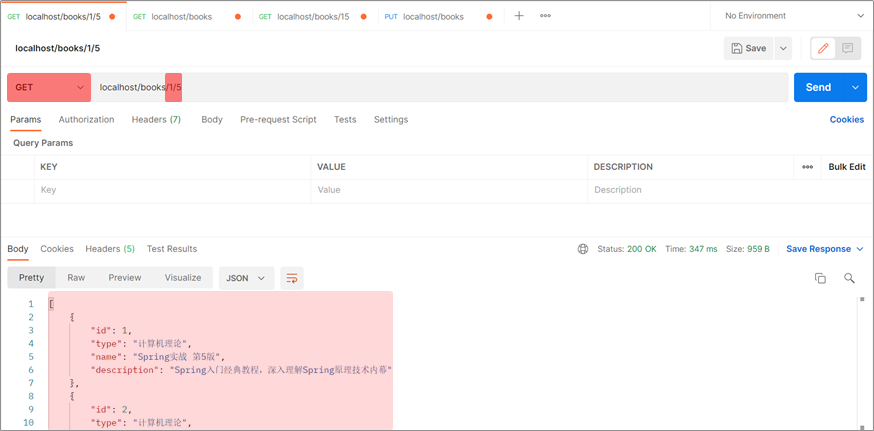Click the Key input field in Query Params

tap(170, 190)
